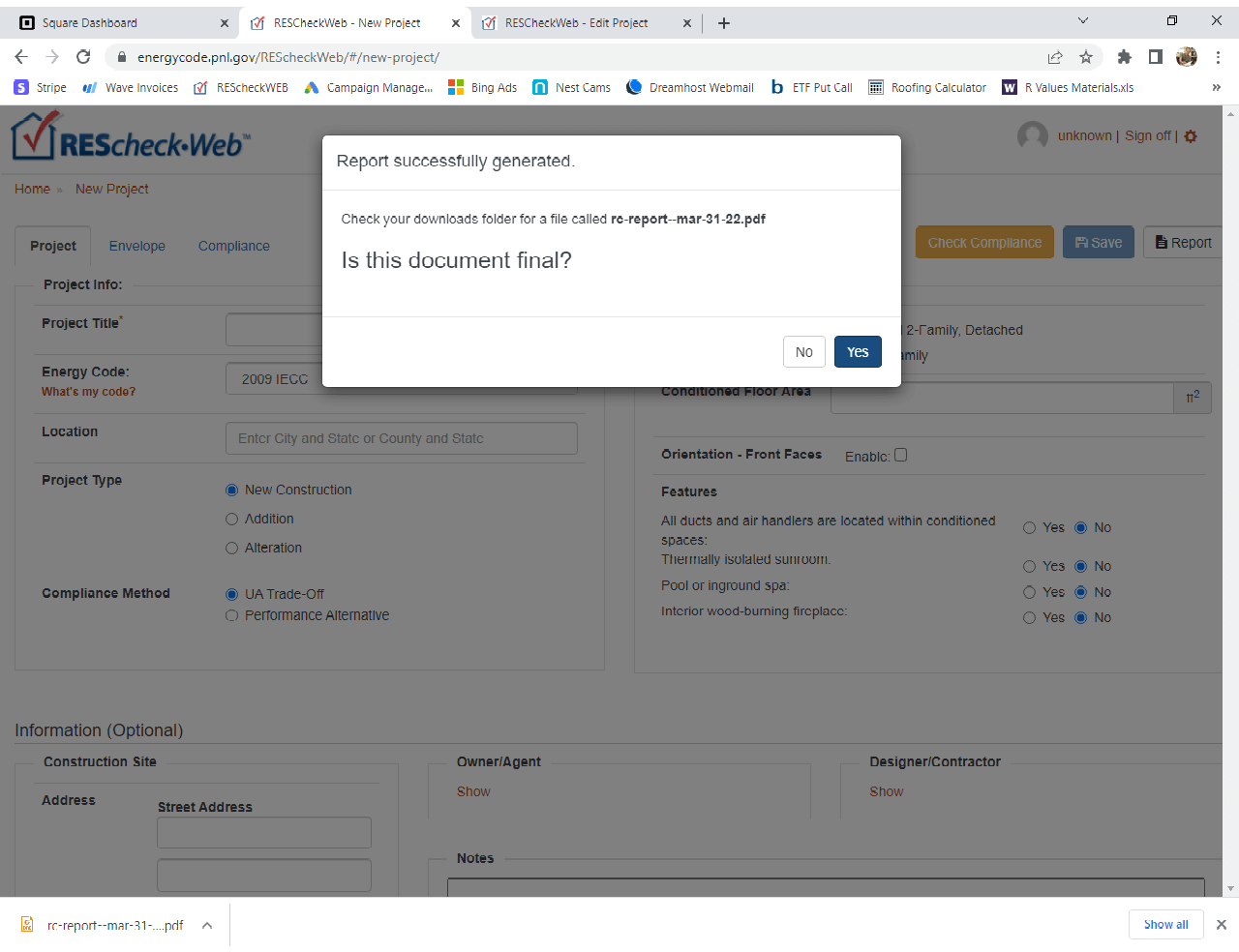Screen dimensions: 1239x952
Task: Select Performance Alternative compliance method
Action: coord(231,615)
